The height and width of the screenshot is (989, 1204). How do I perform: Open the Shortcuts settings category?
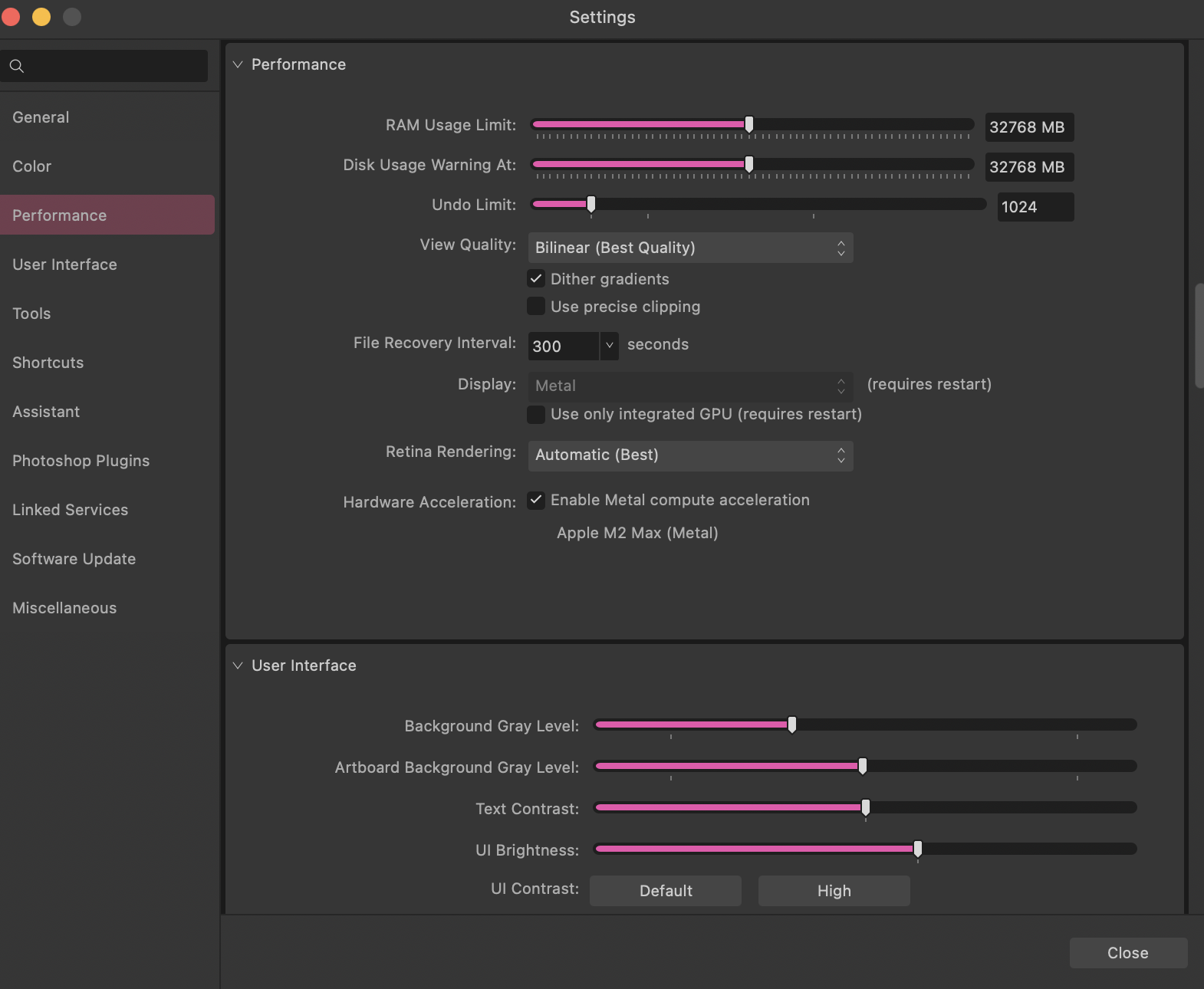[48, 363]
